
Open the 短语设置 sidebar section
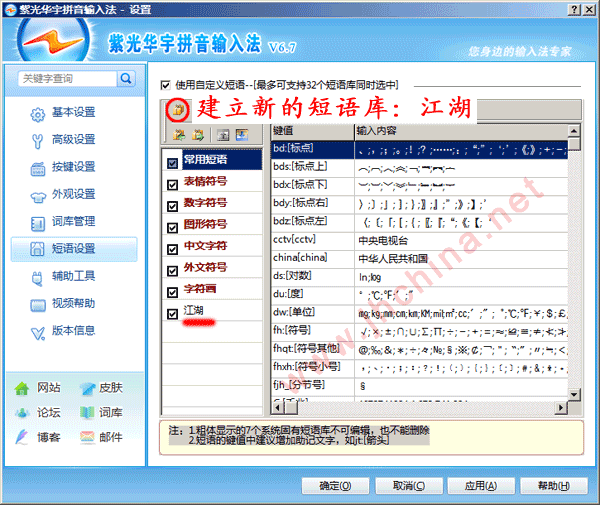pos(74,249)
